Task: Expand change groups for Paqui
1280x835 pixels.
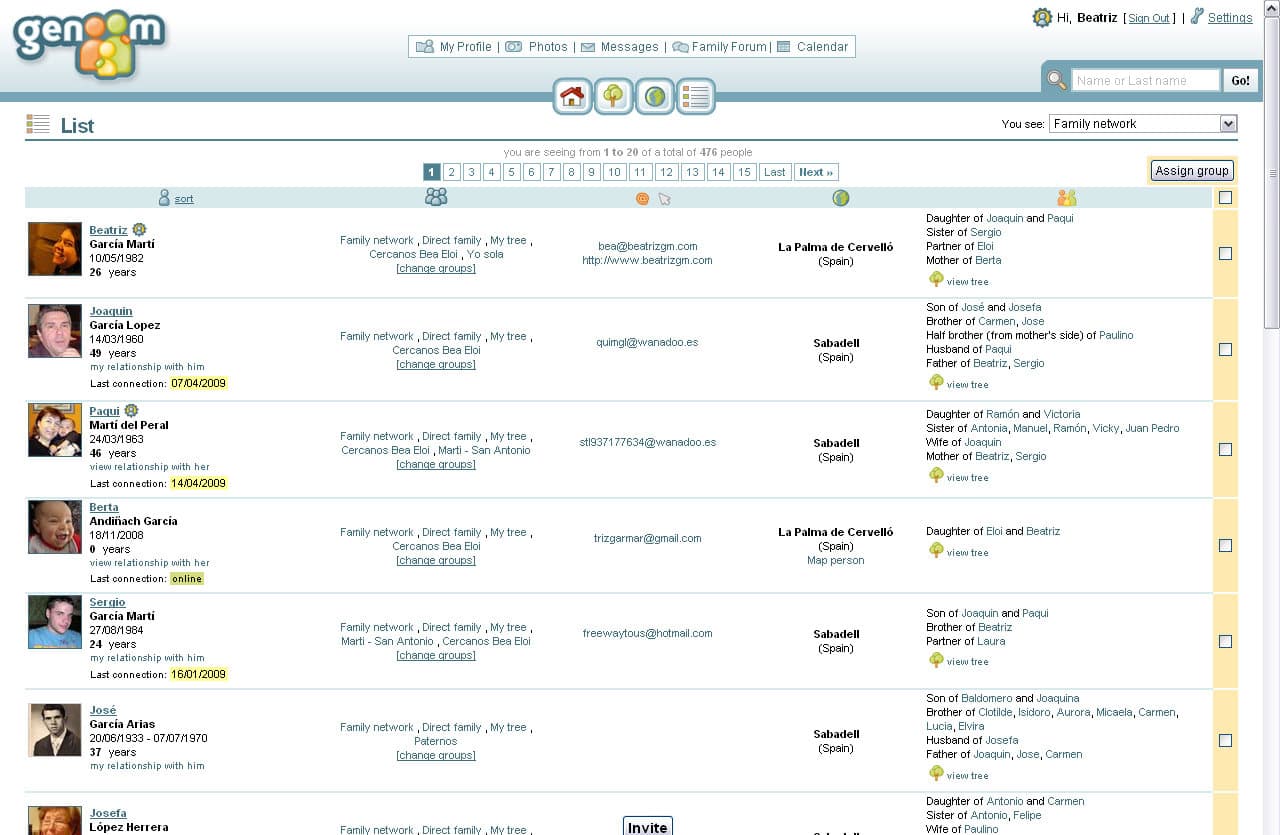Action: pyautogui.click(x=436, y=464)
